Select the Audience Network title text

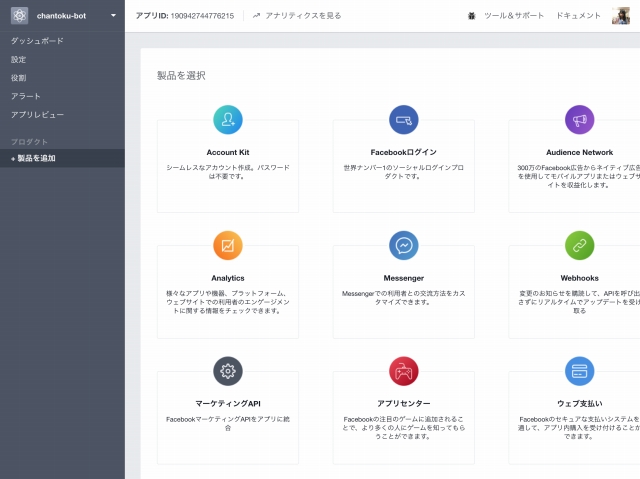click(x=580, y=152)
